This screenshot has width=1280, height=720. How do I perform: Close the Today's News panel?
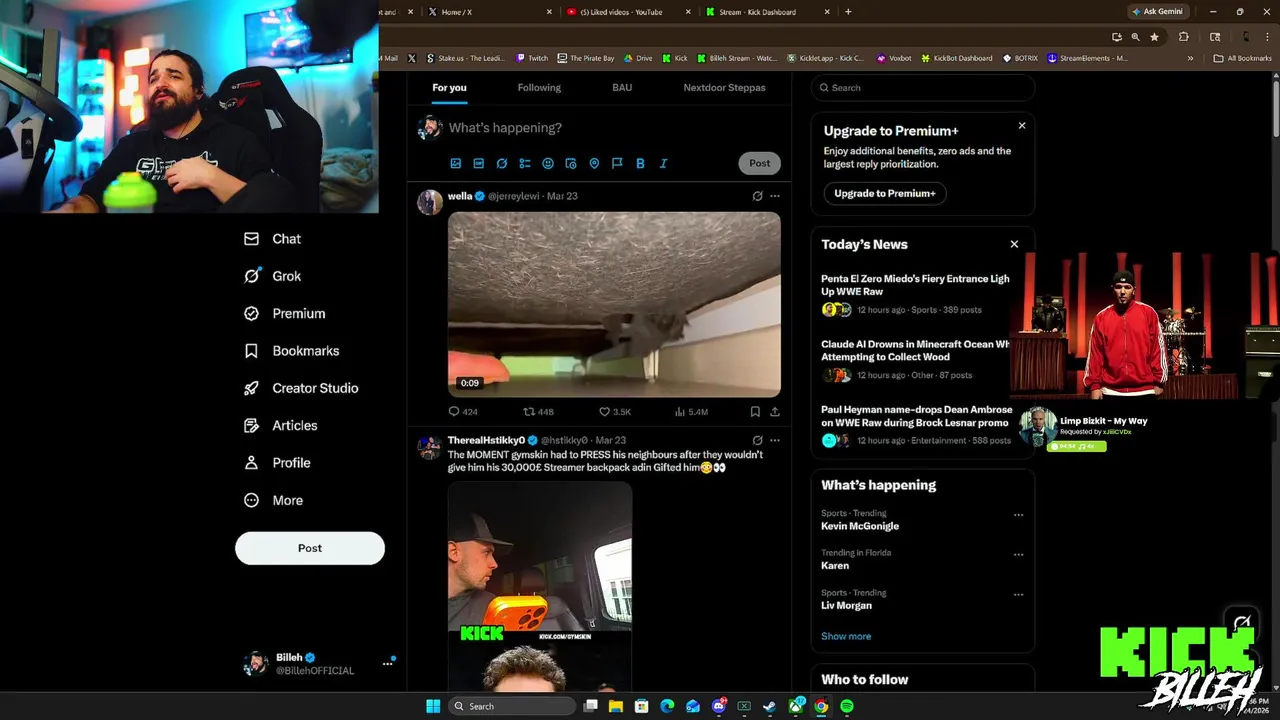click(1014, 244)
